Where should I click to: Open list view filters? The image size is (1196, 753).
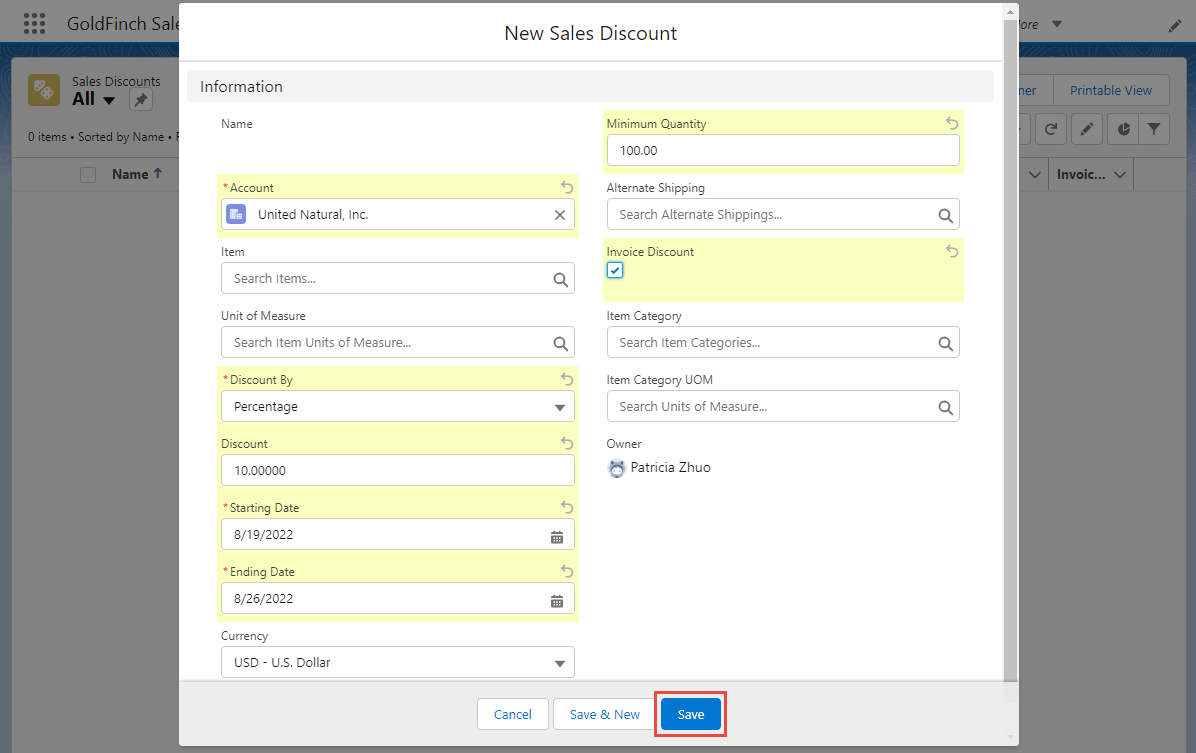click(x=1154, y=130)
